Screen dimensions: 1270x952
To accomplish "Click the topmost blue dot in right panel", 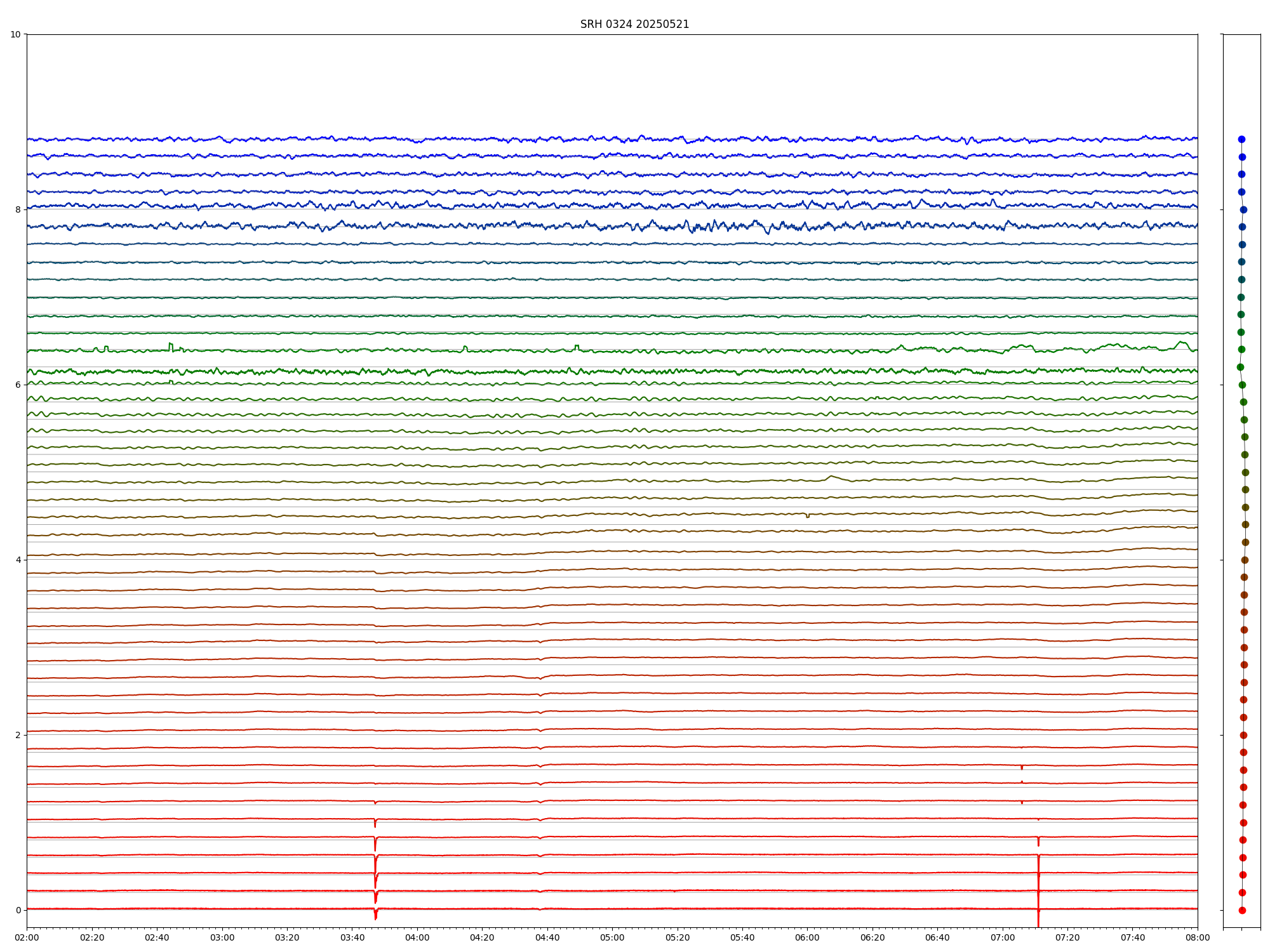I will [x=1241, y=139].
